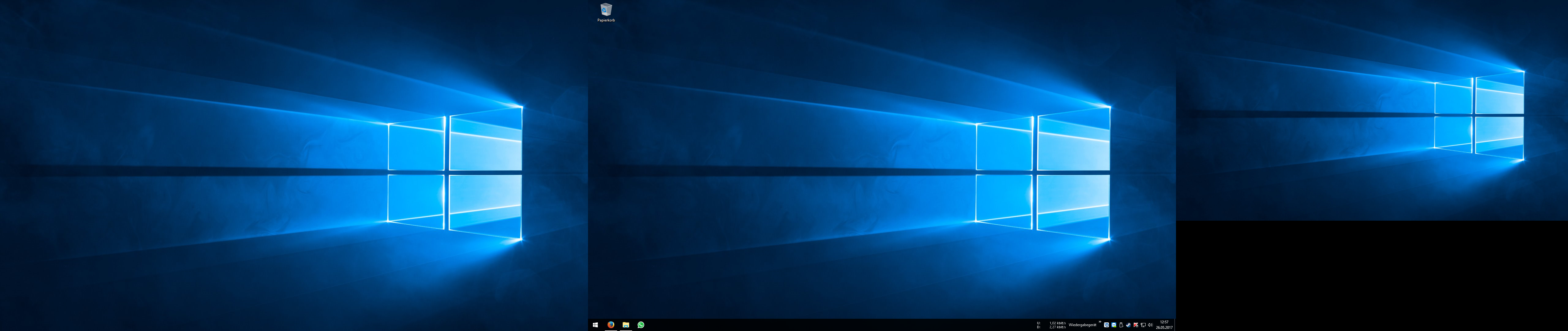Click the date 26.05.2017 in the taskbar
1568x331 pixels.
(1164, 327)
